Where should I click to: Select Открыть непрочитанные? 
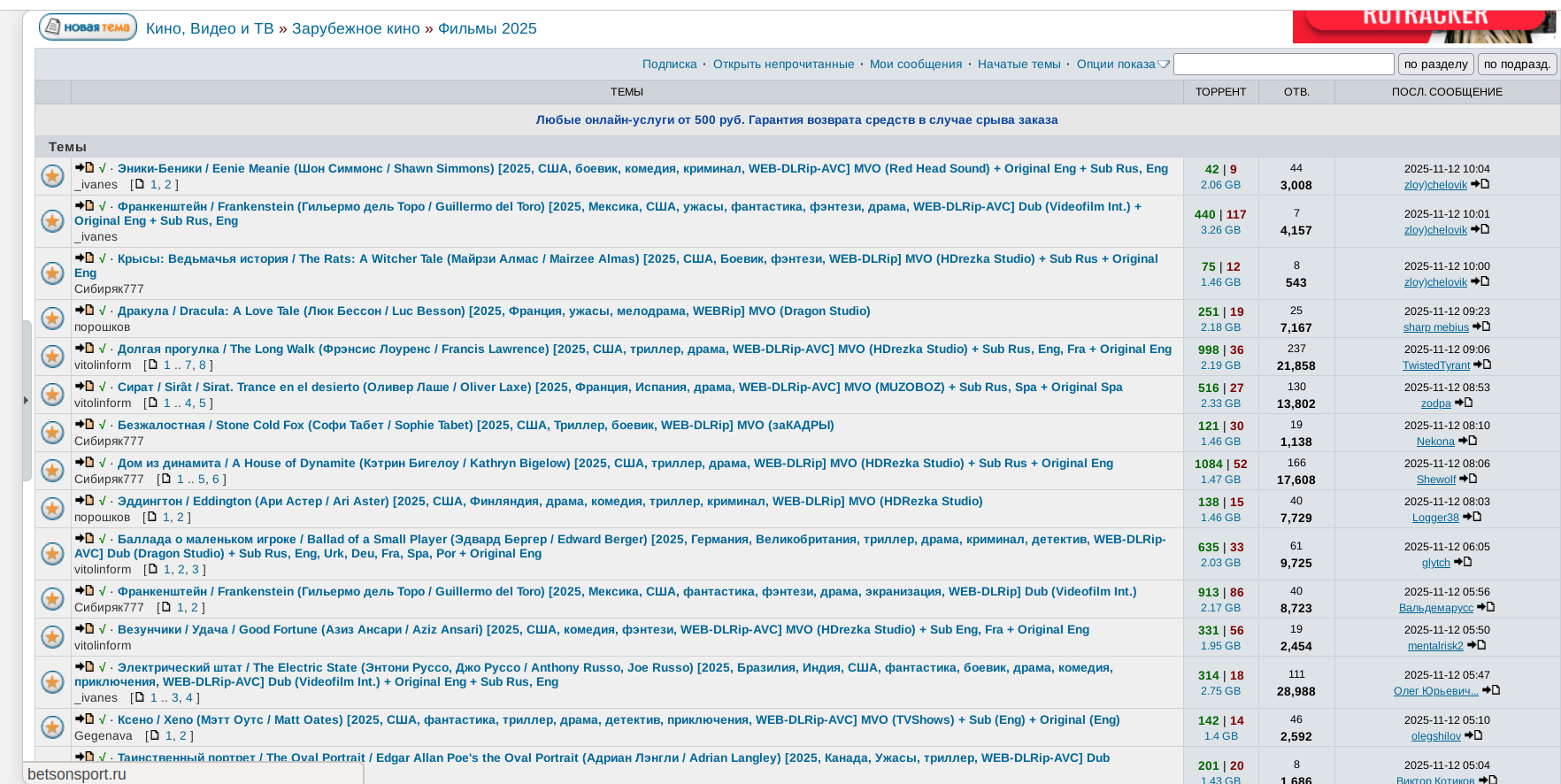coord(784,64)
